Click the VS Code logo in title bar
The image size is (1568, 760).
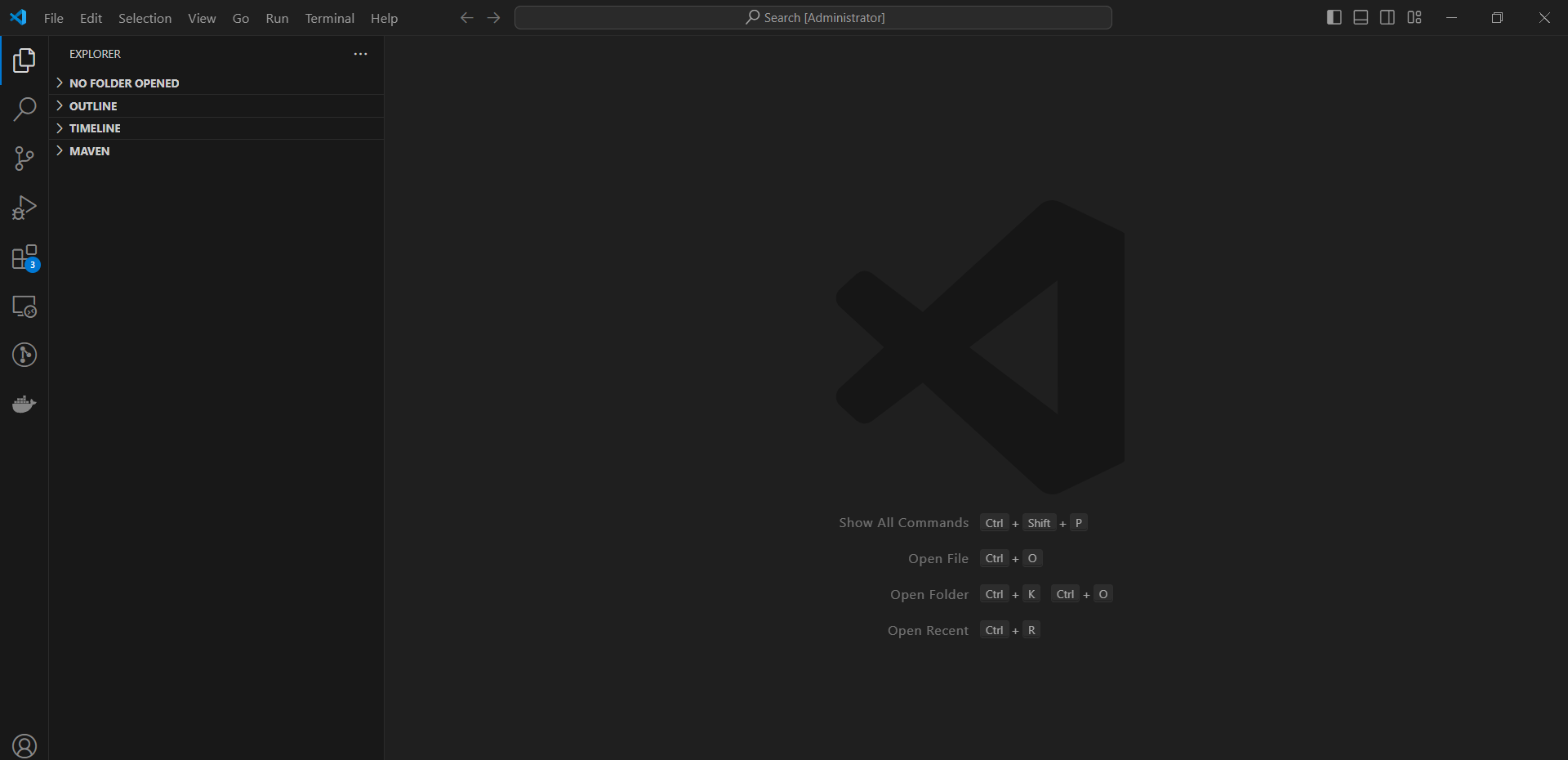(18, 17)
